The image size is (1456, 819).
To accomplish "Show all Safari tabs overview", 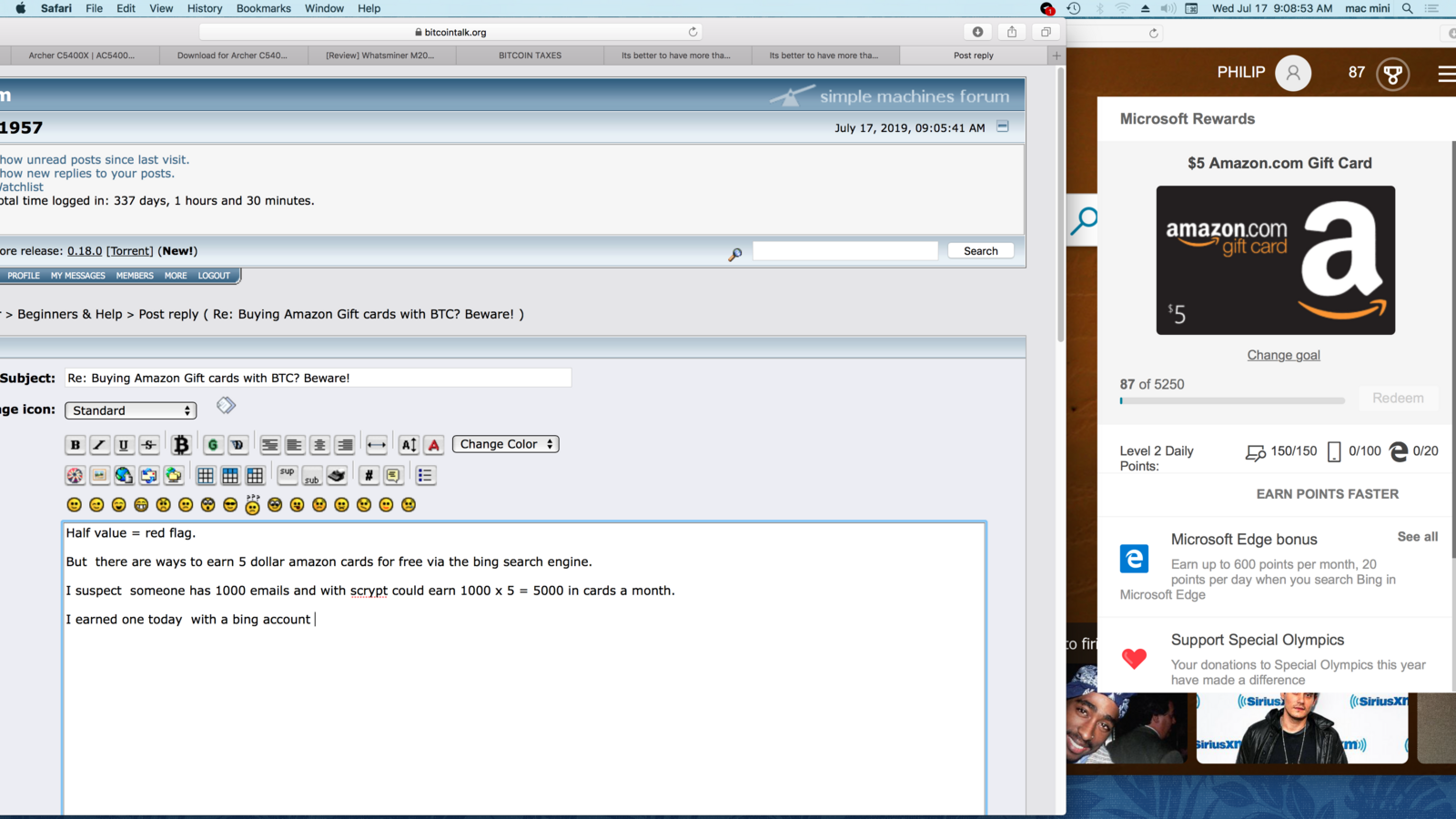I will [1046, 32].
